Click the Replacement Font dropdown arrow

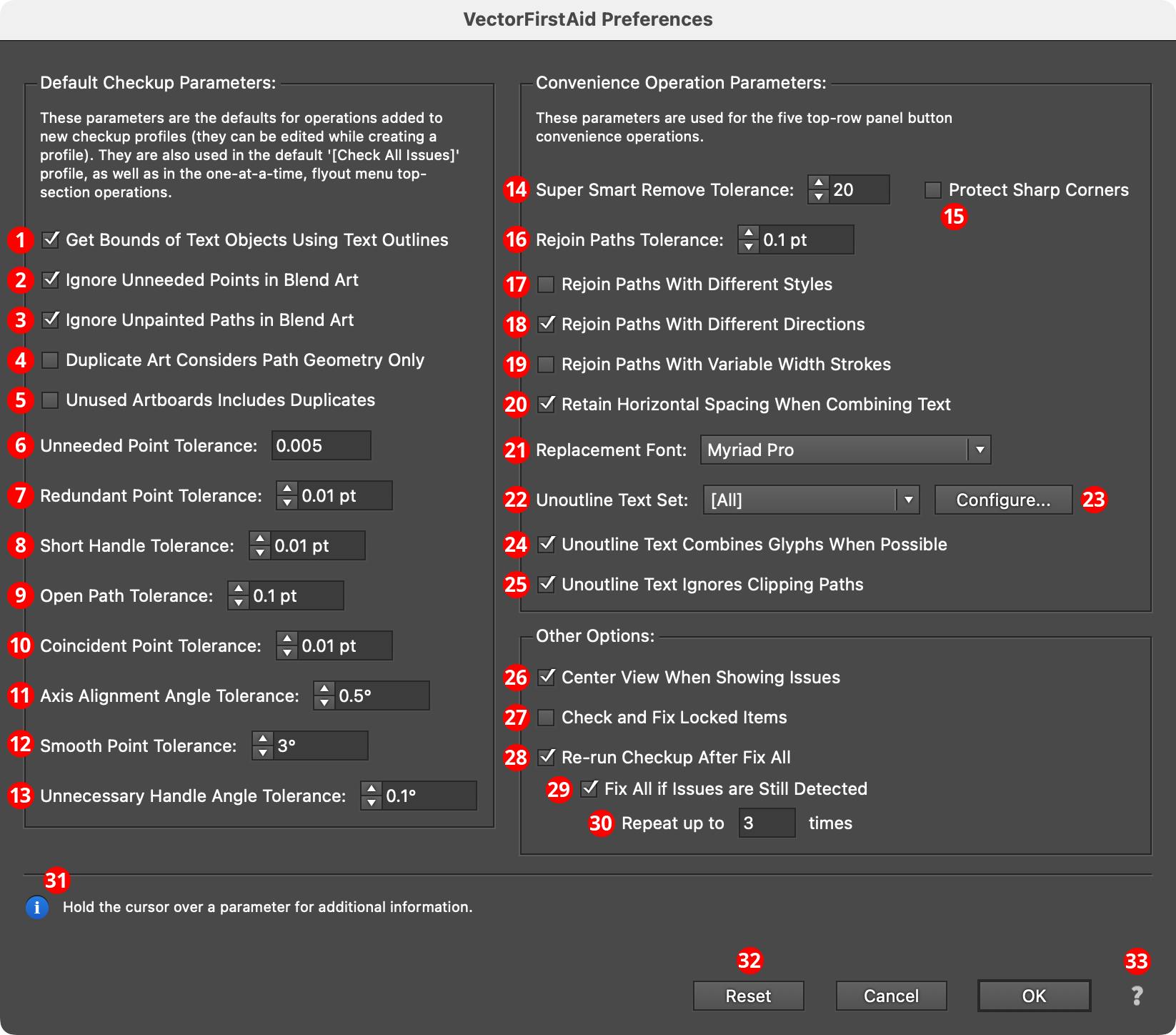[x=980, y=450]
